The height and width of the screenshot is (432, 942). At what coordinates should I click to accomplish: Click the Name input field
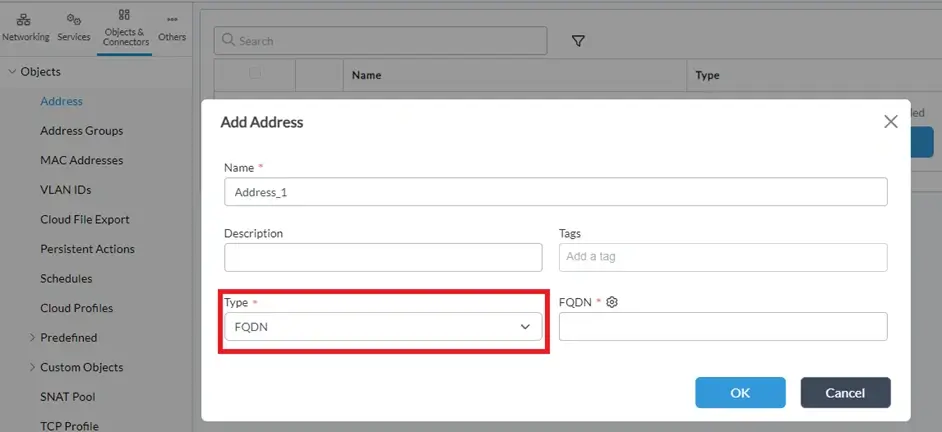tap(555, 192)
